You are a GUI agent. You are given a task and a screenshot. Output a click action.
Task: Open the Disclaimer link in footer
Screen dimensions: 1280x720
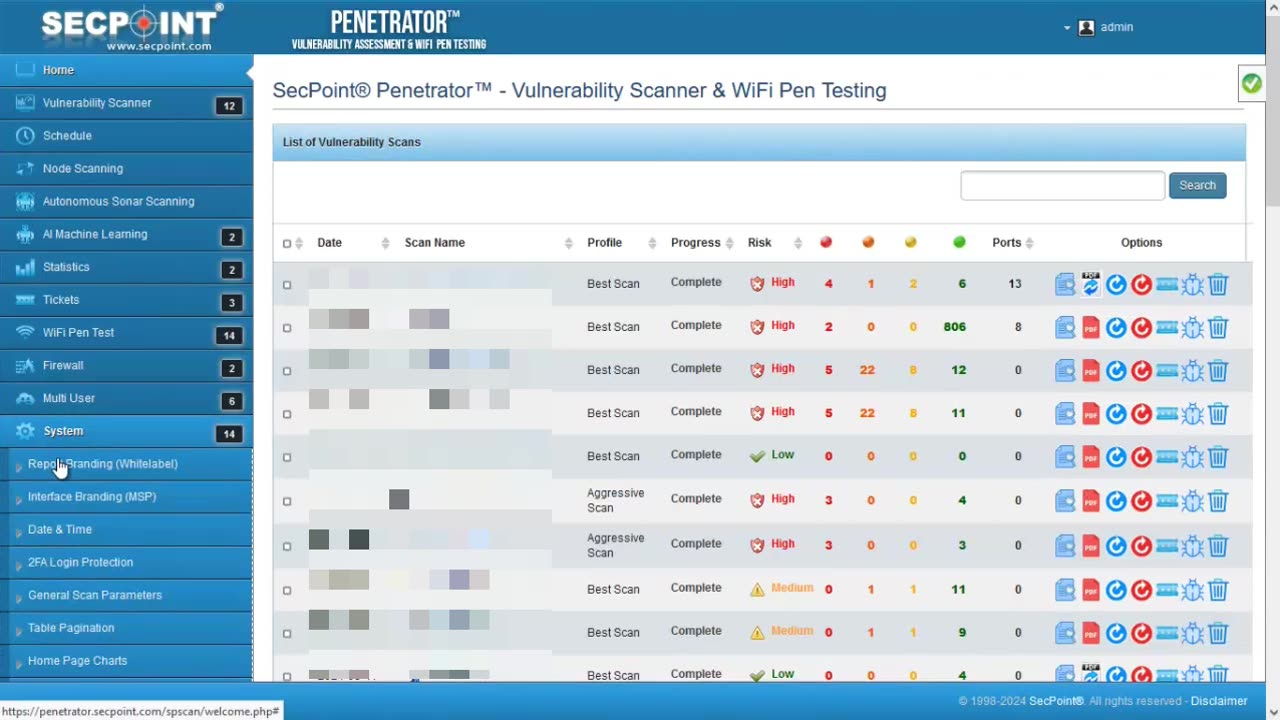click(1219, 701)
